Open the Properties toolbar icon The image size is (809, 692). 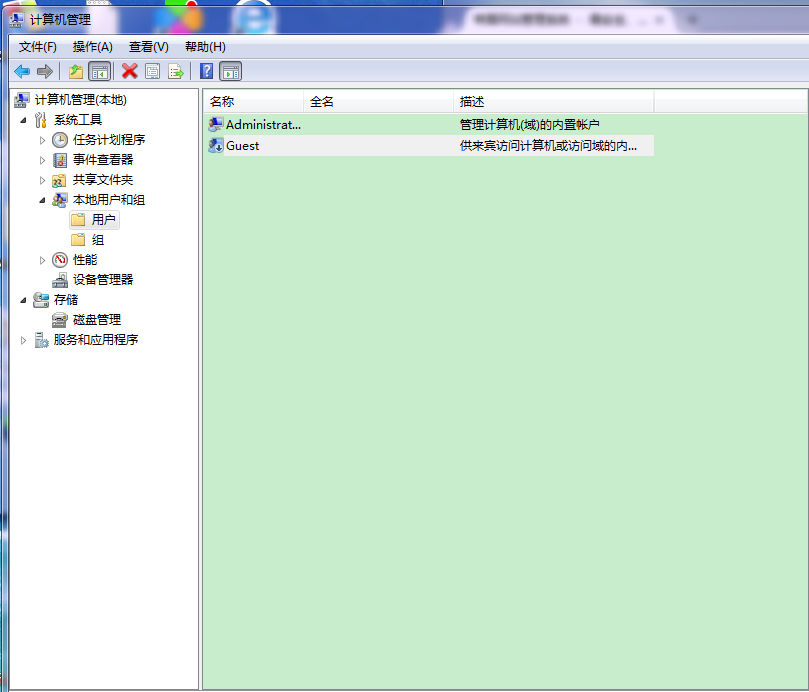pos(152,71)
